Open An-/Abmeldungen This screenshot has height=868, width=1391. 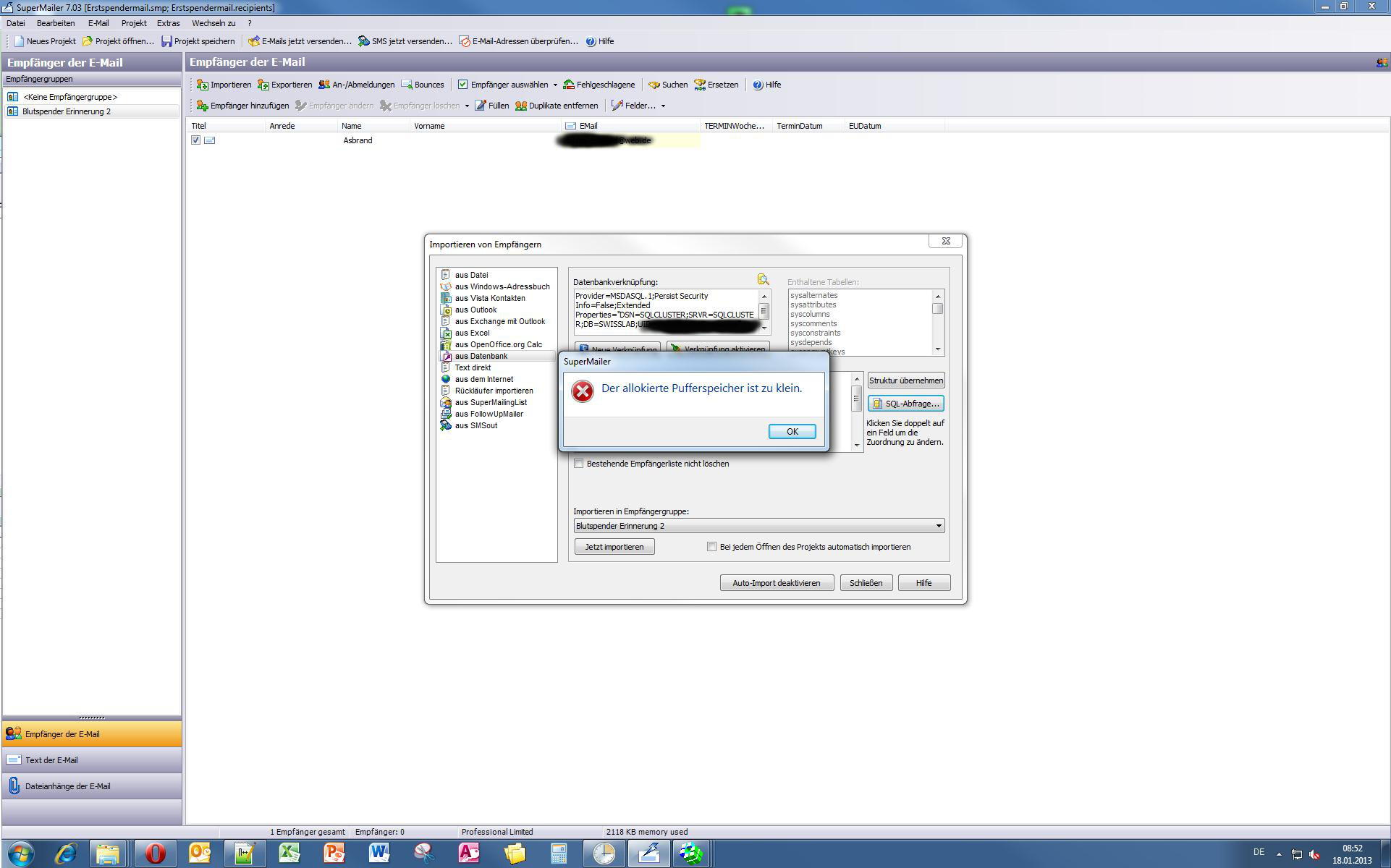pos(356,85)
